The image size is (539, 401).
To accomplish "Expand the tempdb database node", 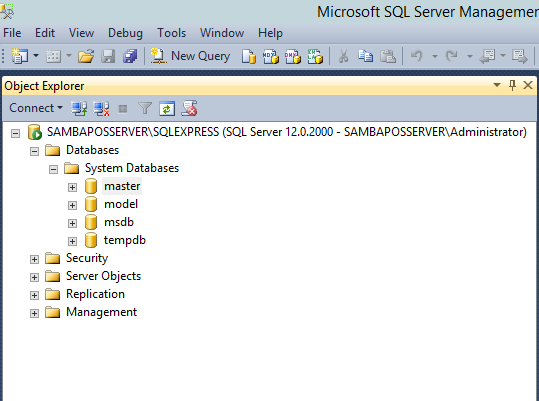I will [72, 242].
